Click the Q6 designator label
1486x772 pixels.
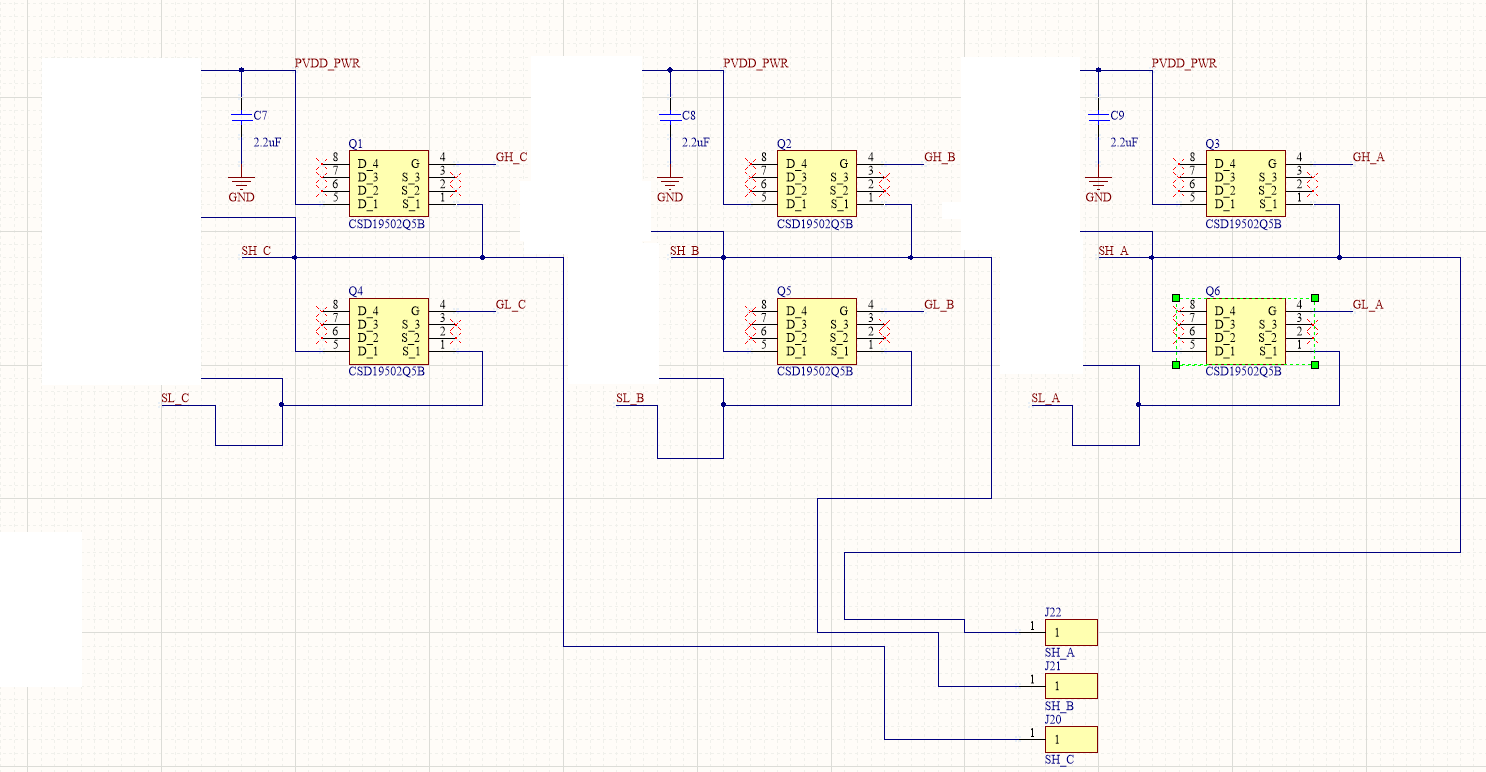point(1212,291)
